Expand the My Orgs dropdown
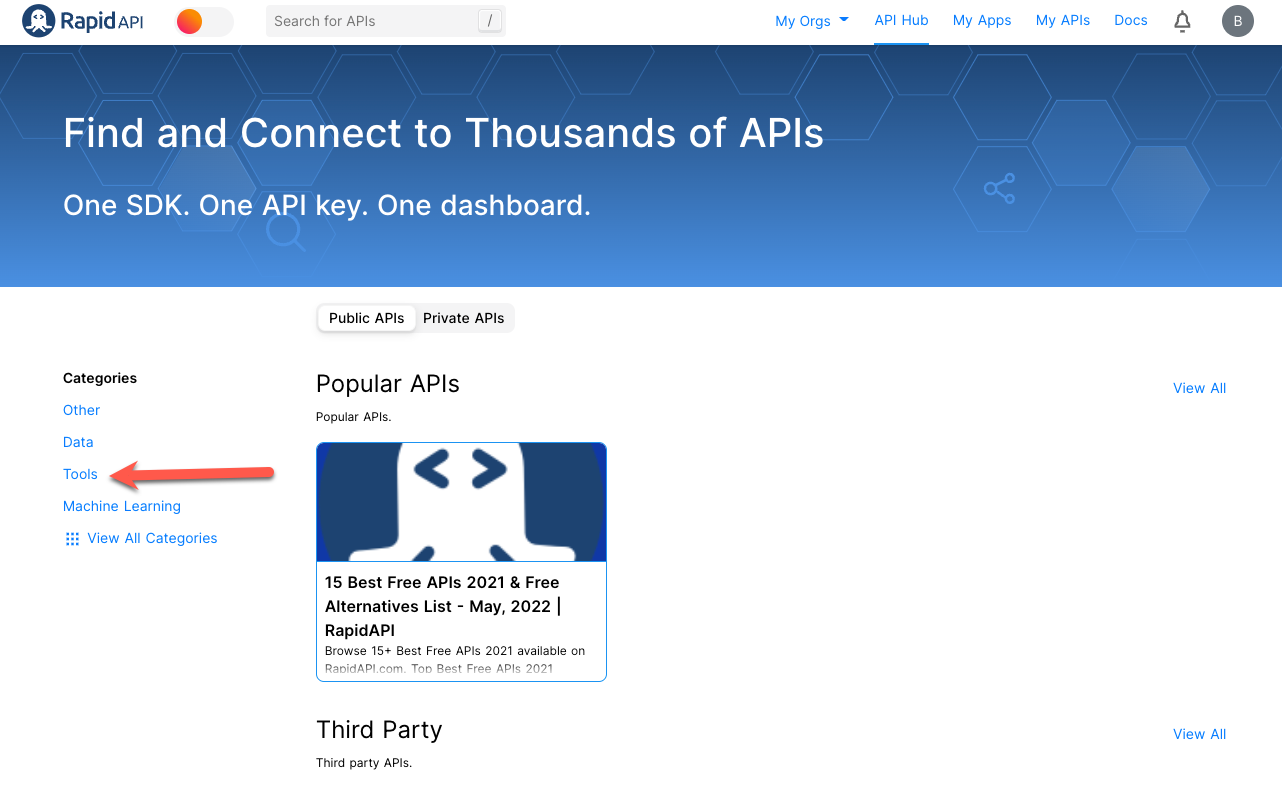 [x=812, y=21]
